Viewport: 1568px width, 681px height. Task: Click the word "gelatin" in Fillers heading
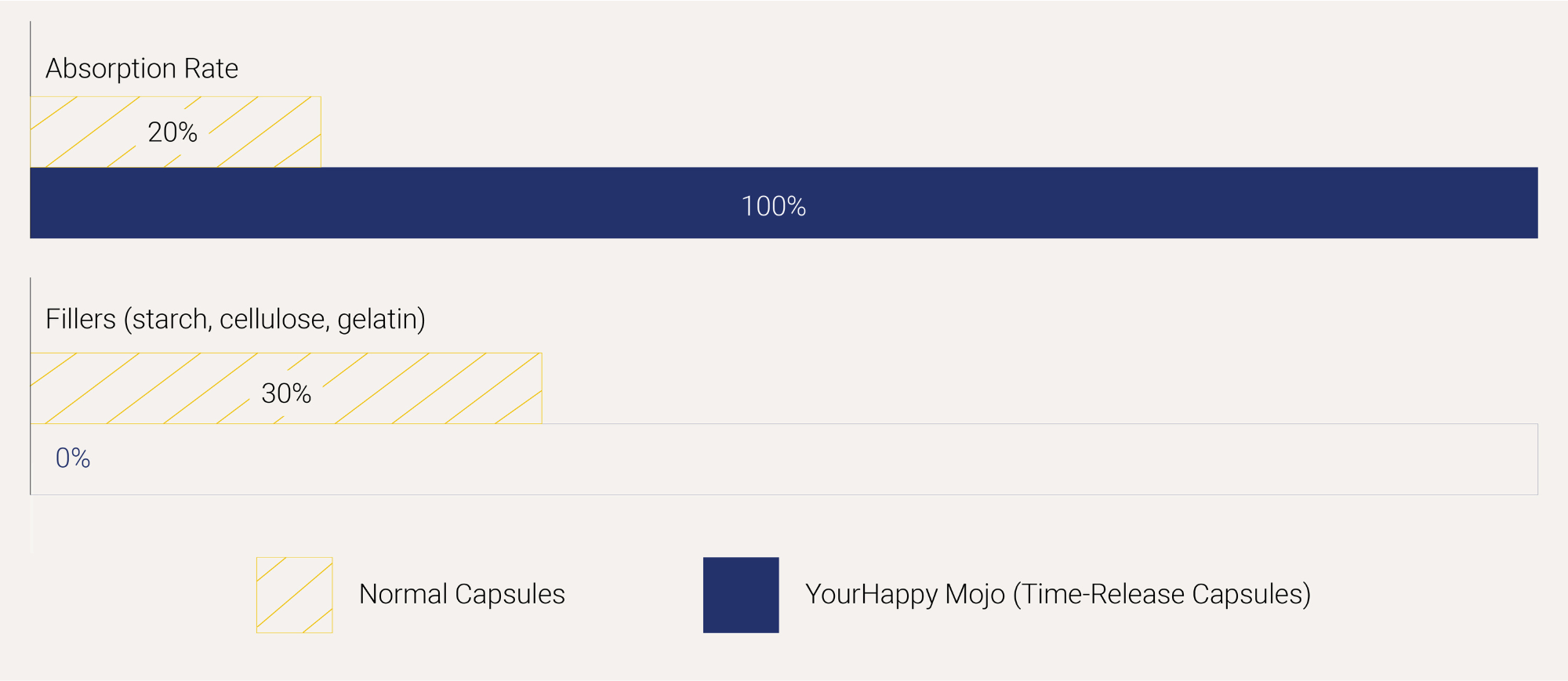(x=381, y=319)
